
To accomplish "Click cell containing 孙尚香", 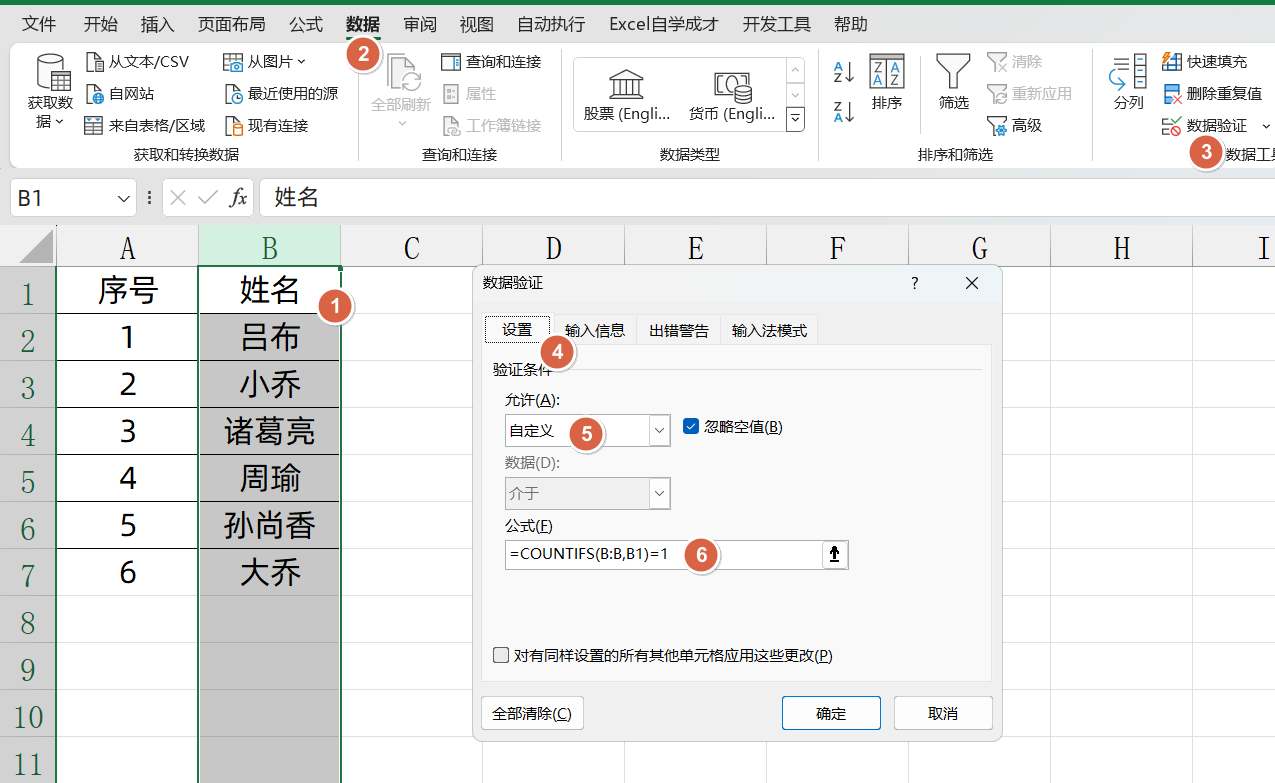I will (270, 525).
